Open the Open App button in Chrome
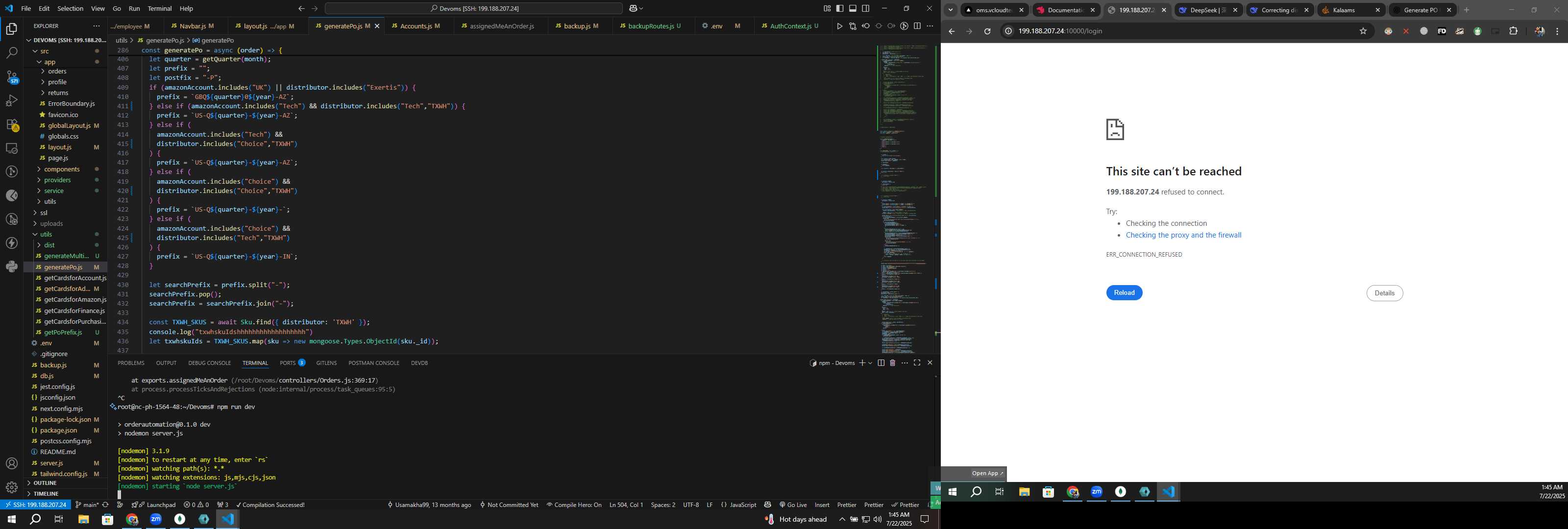This screenshot has width=1568, height=529. tap(987, 474)
